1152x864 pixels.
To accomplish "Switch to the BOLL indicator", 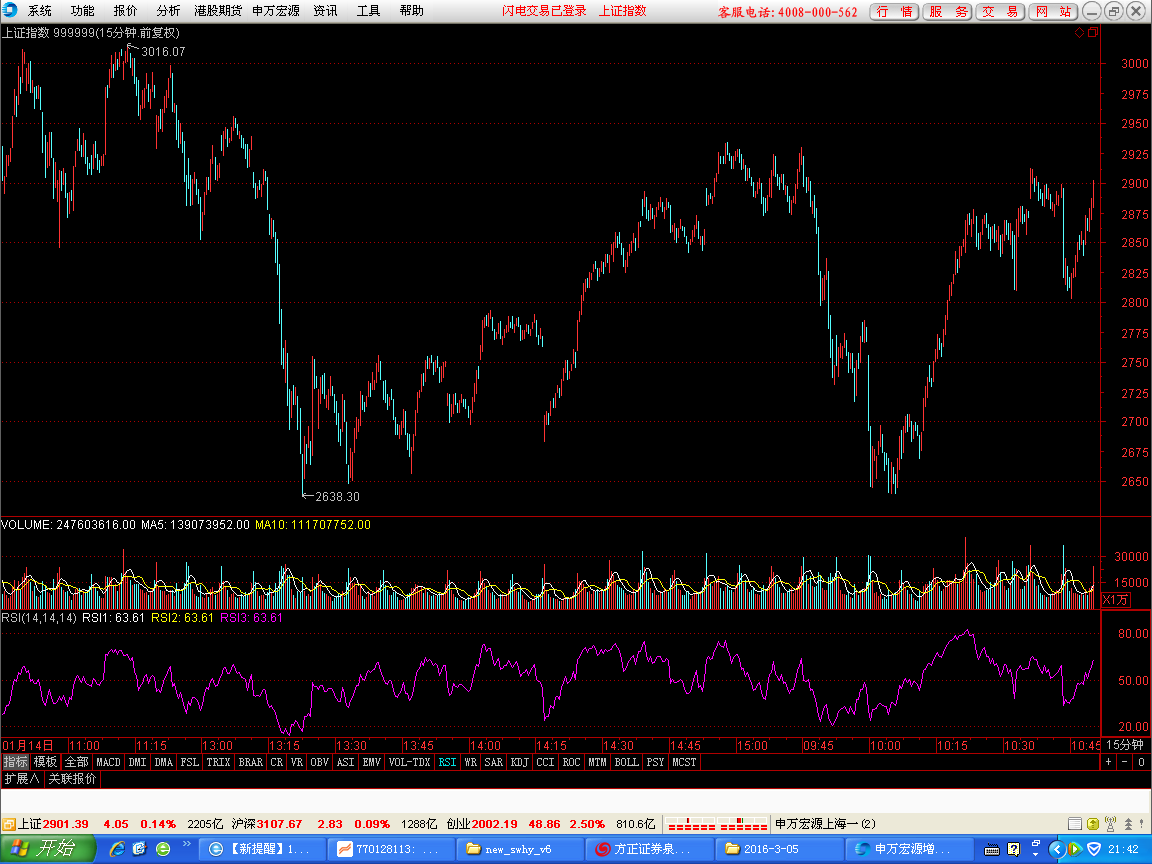I will (x=627, y=762).
